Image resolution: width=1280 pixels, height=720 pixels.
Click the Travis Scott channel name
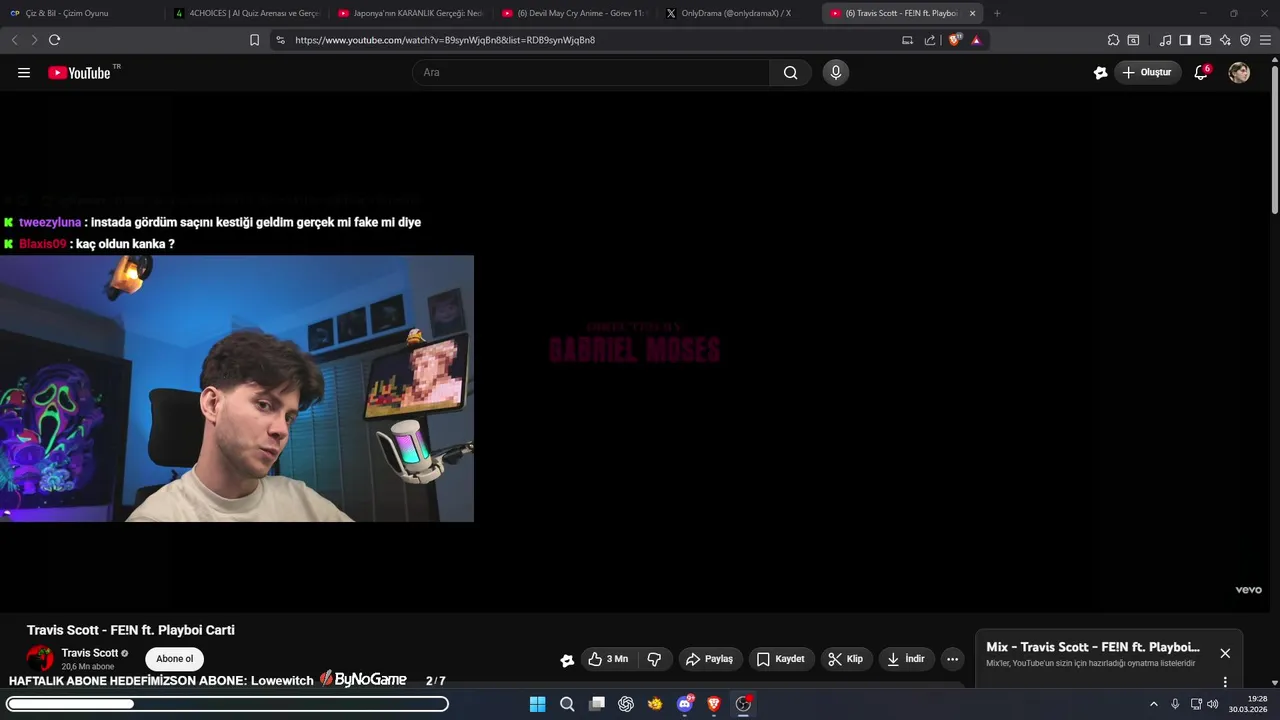[x=90, y=653]
